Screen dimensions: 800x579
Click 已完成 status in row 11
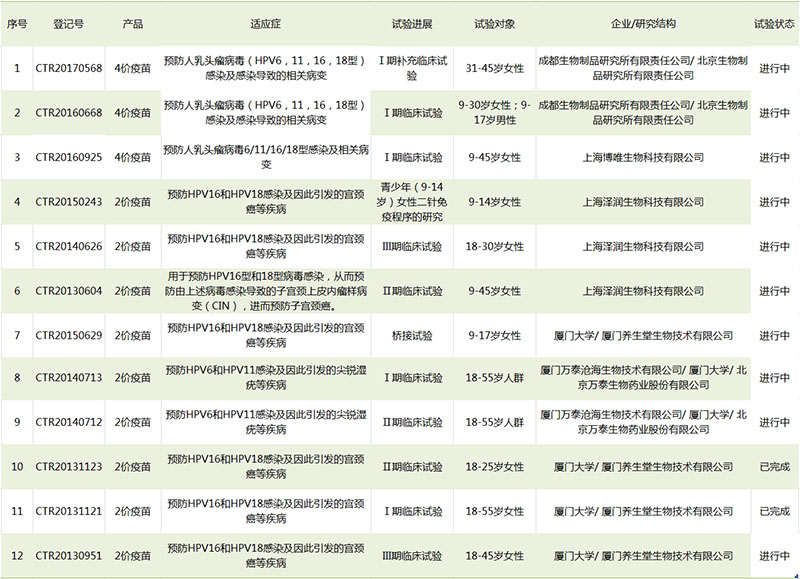tap(774, 511)
